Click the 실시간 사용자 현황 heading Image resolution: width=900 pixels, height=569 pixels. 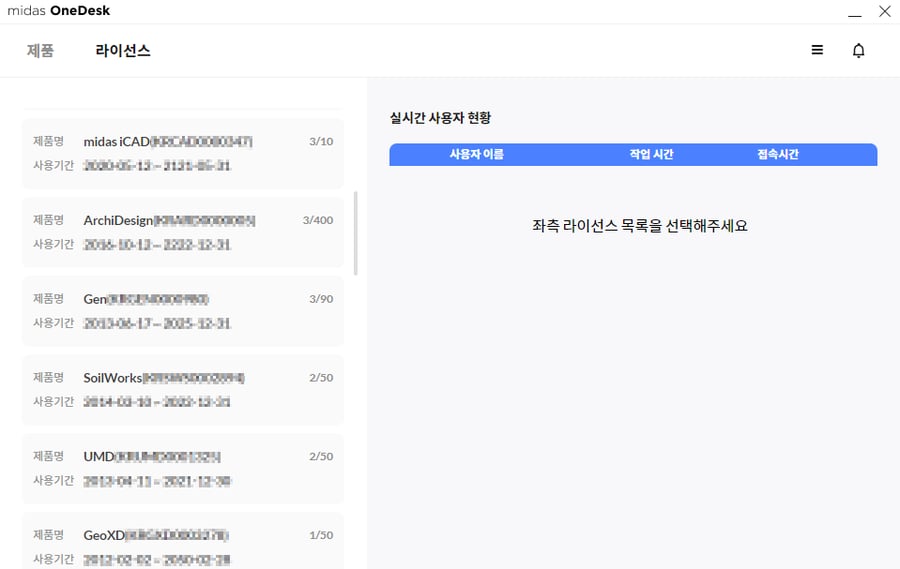(440, 118)
